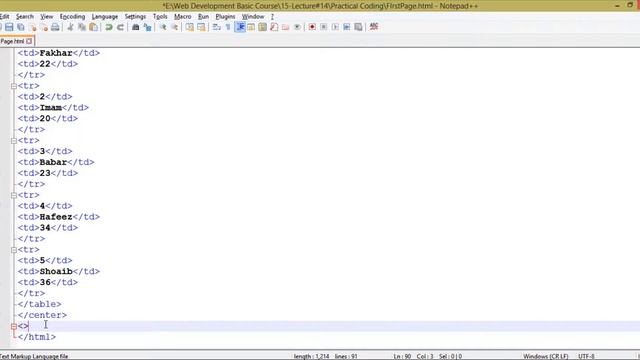Click the User Defined Language icon
The width and height of the screenshot is (640, 360).
[251, 27]
